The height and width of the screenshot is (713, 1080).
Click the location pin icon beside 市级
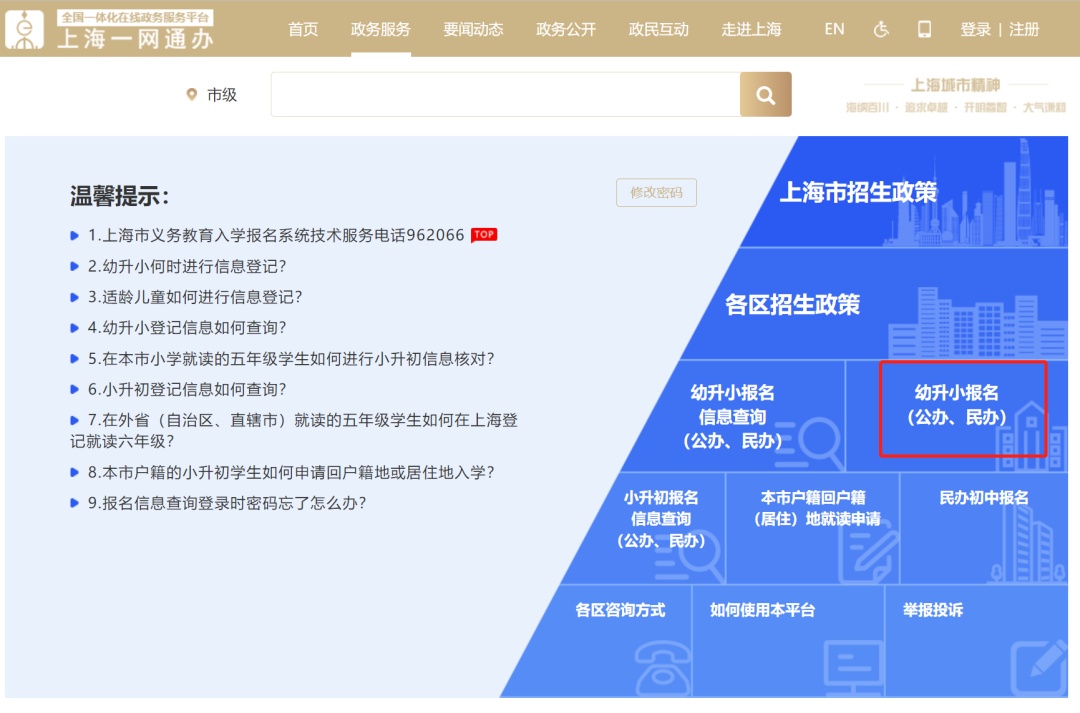coord(191,94)
